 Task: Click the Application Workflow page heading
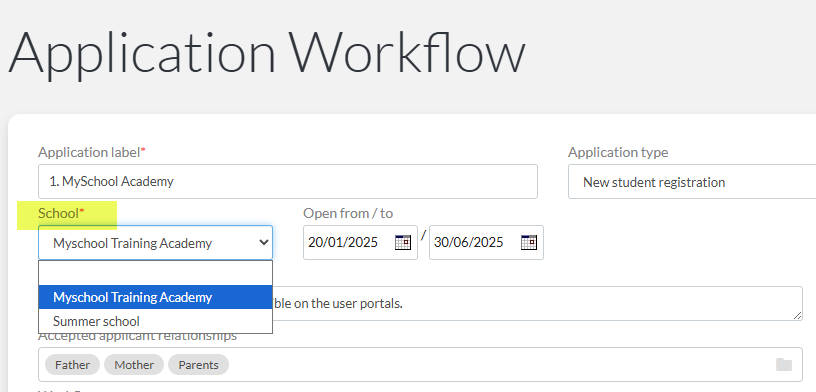[266, 53]
